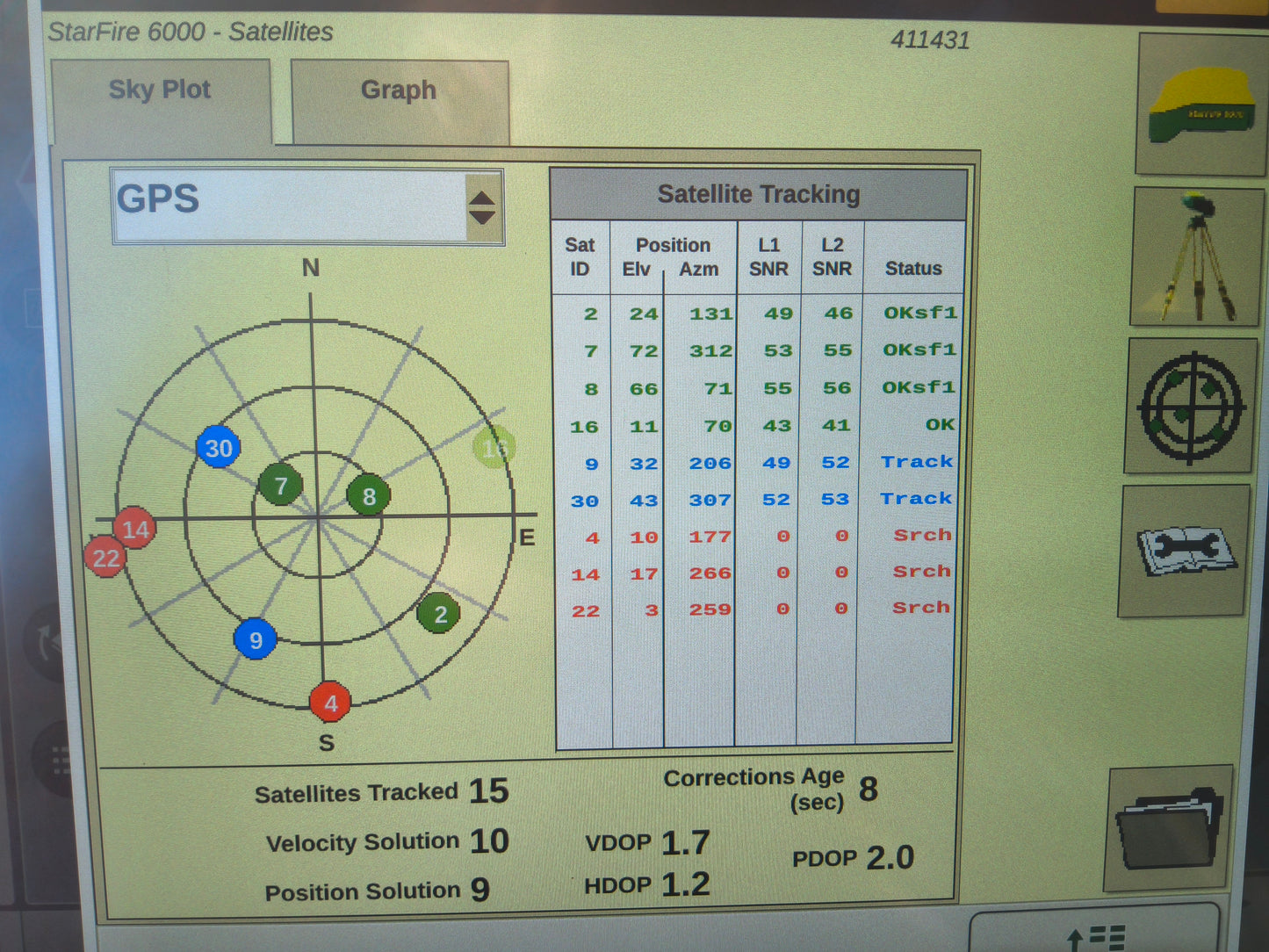Click the PDOP 2.0 readout

pyautogui.click(x=854, y=857)
